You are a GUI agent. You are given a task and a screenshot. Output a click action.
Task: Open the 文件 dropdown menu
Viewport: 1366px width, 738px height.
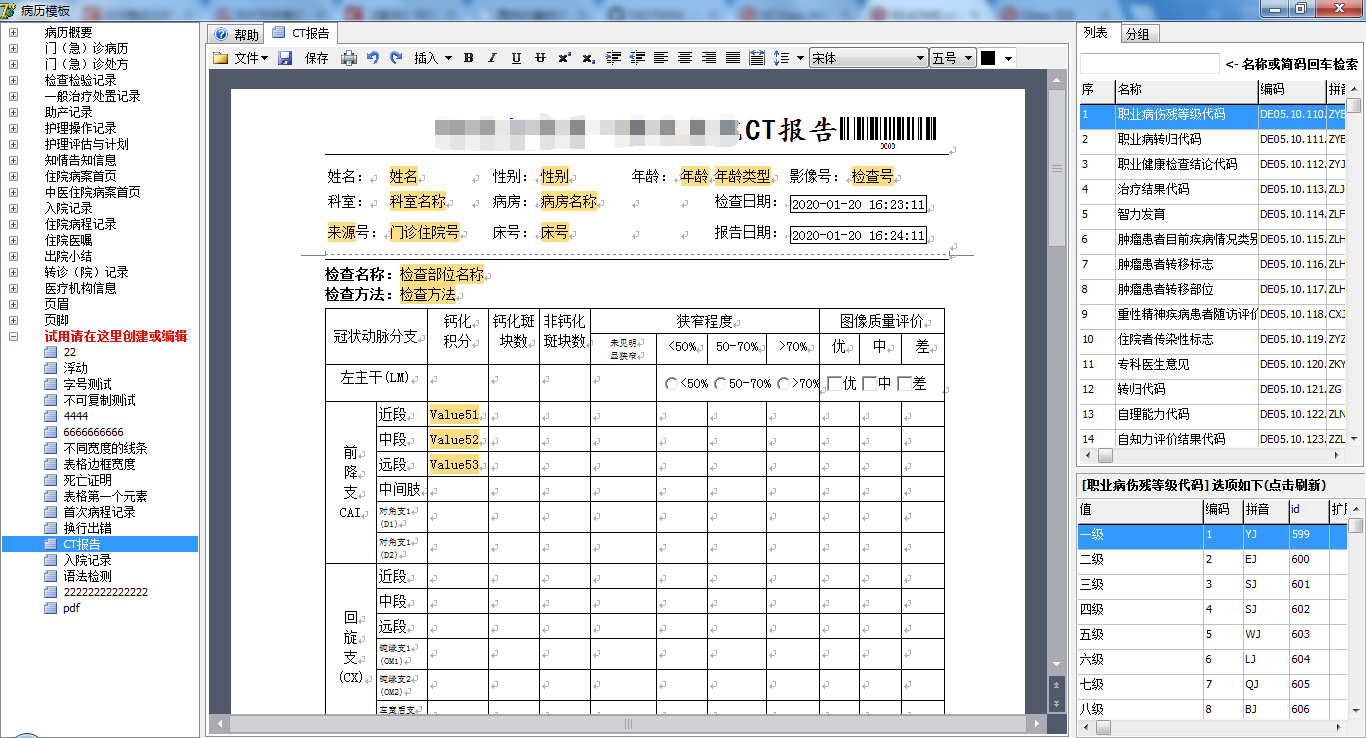pos(251,58)
